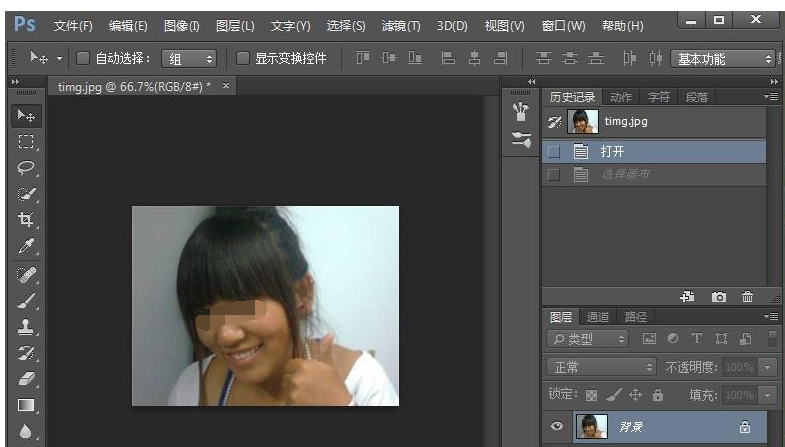This screenshot has height=447, width=785.
Task: Toggle lock image pixels brush icon
Action: 613,395
